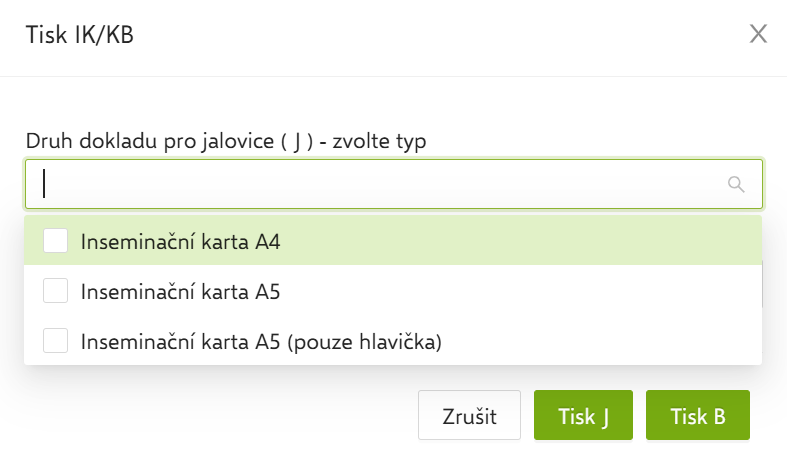Click the Tisk IK/KB dialog title

pos(79,36)
